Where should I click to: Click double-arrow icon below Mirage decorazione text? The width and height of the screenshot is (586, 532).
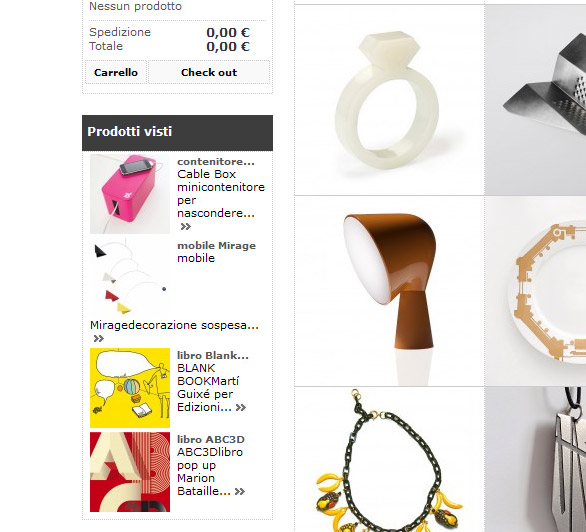coord(99,338)
